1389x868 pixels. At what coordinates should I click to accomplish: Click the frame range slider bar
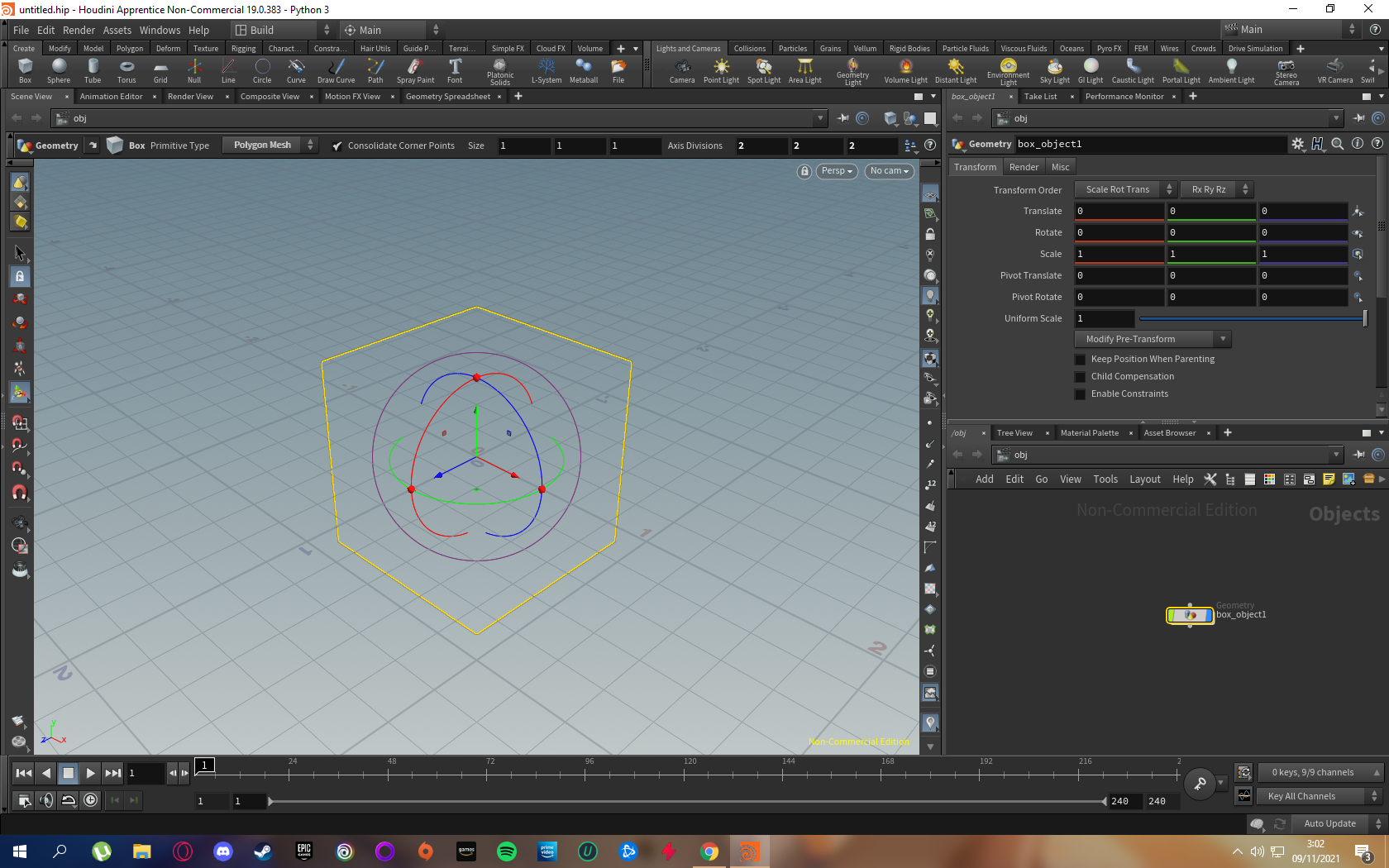click(x=688, y=801)
